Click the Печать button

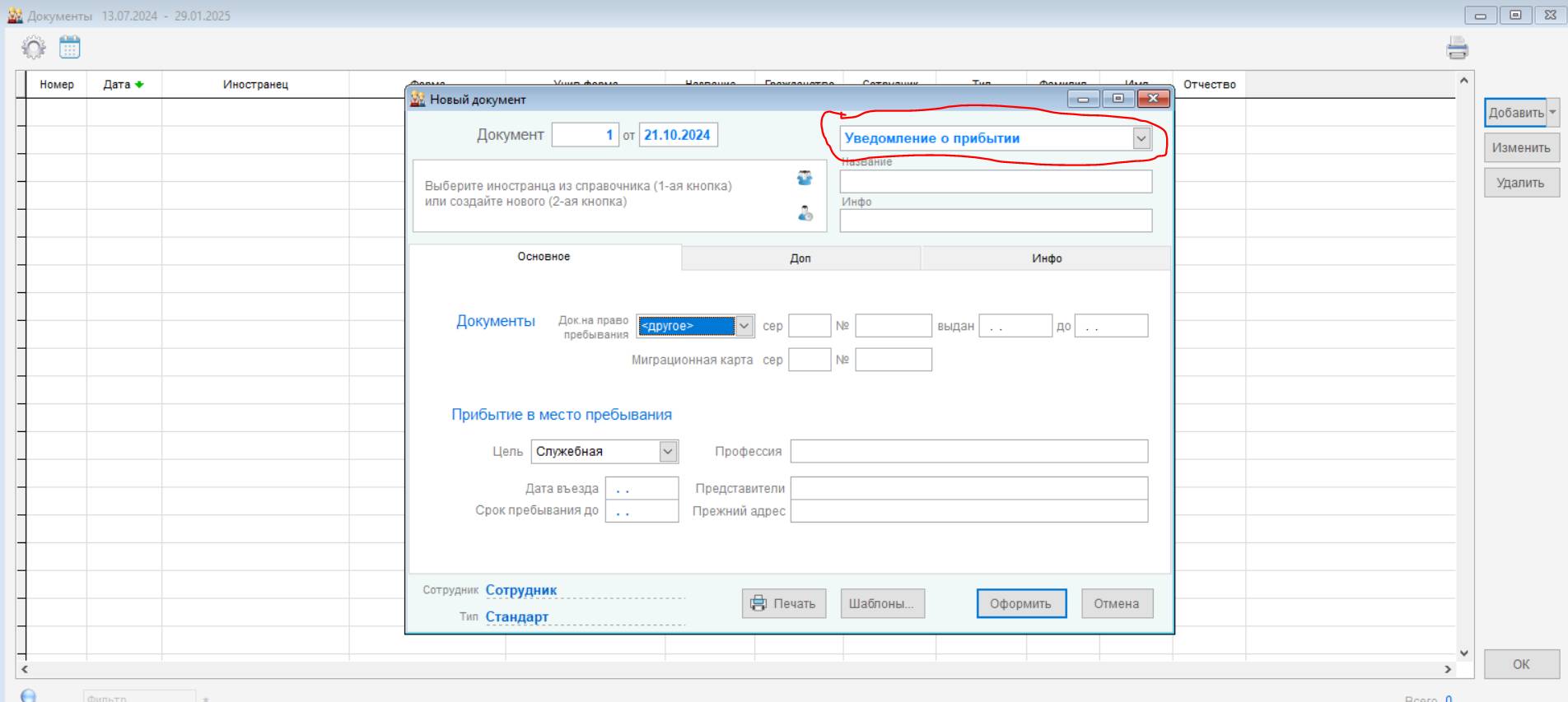[x=784, y=603]
